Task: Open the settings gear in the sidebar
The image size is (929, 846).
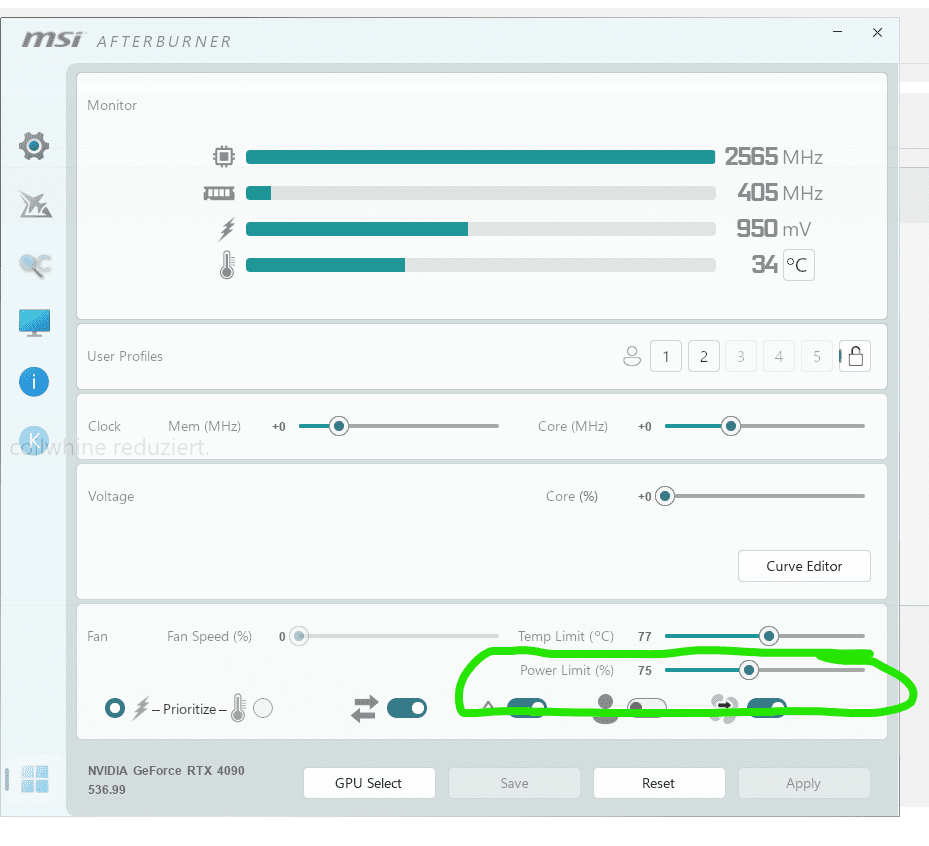Action: coord(34,146)
